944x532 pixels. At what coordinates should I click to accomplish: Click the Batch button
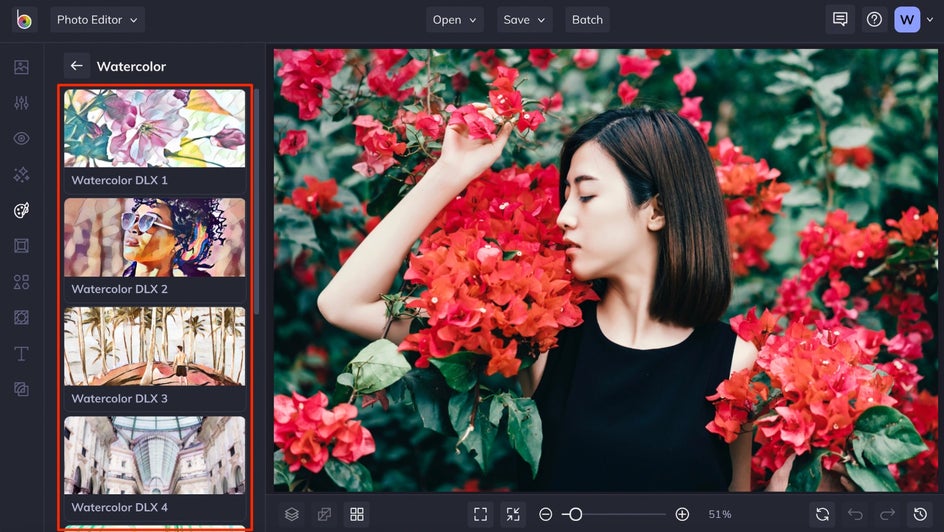(x=587, y=20)
